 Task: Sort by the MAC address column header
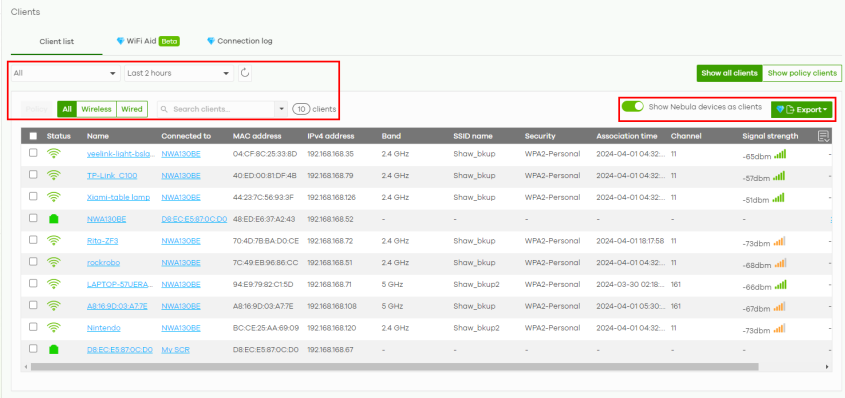click(257, 136)
